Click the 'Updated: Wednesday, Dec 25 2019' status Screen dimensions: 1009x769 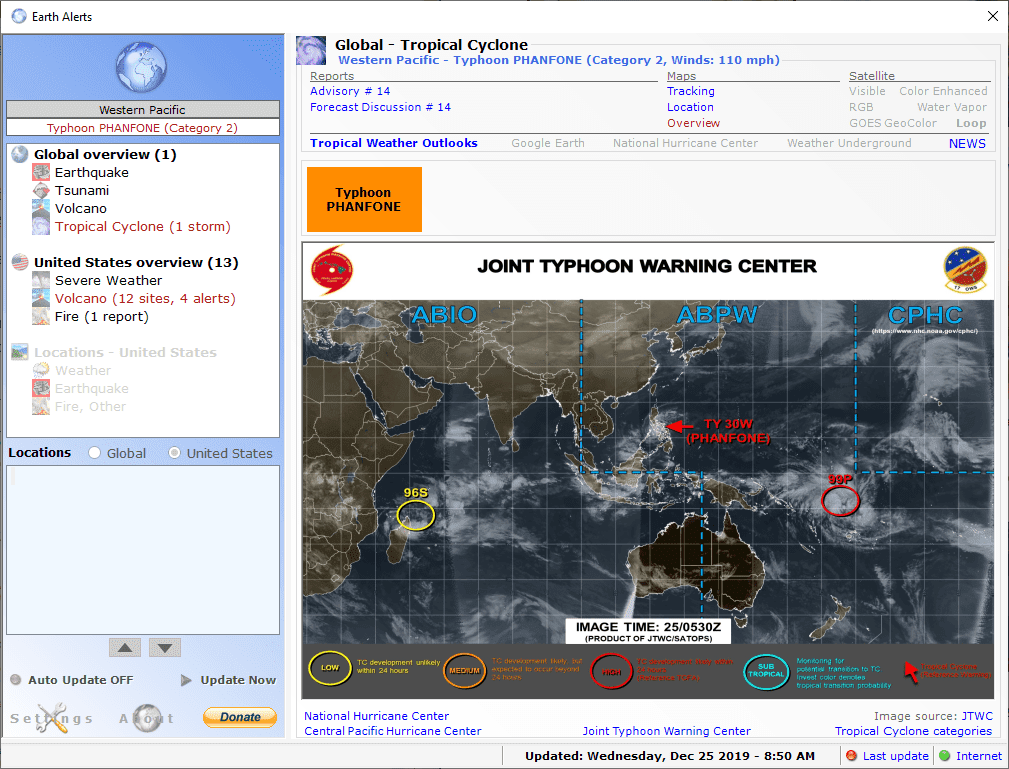click(x=669, y=756)
